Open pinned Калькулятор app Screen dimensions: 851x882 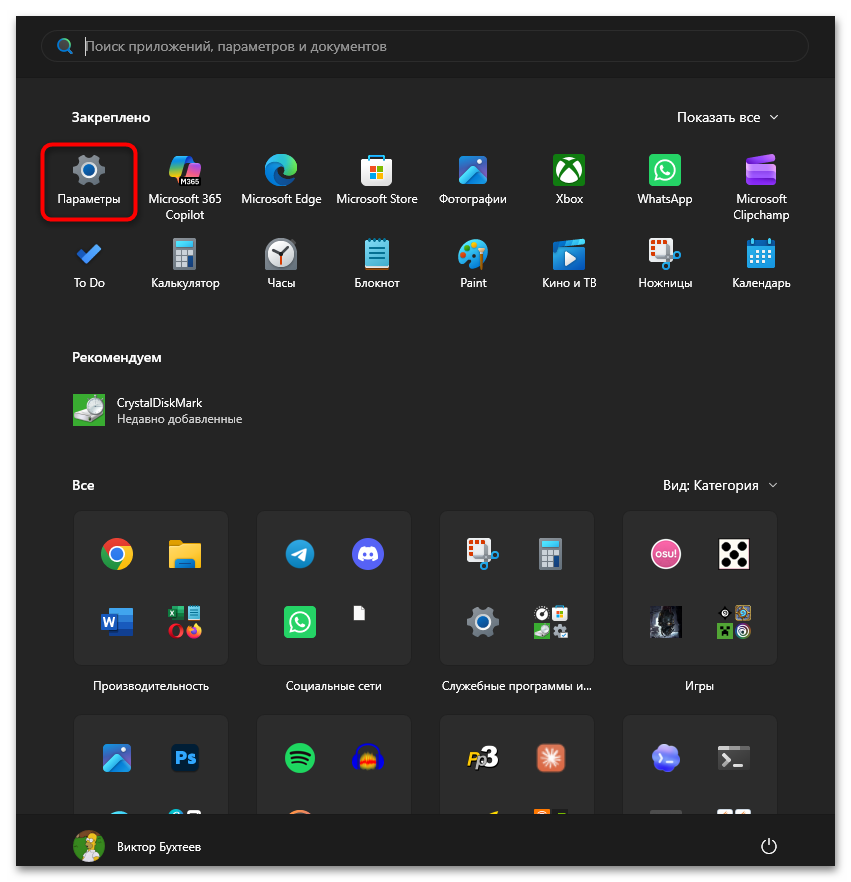pos(185,264)
